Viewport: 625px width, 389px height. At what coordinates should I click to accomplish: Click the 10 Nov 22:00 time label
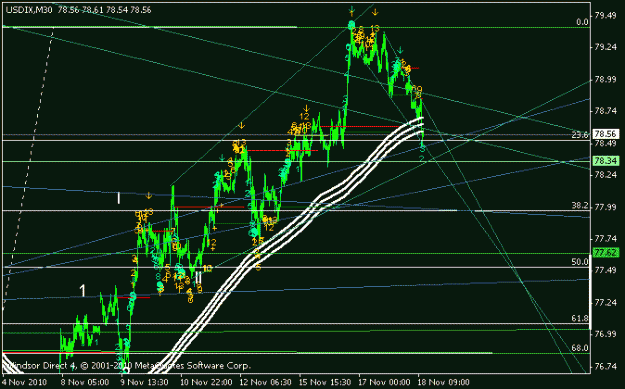(x=206, y=382)
